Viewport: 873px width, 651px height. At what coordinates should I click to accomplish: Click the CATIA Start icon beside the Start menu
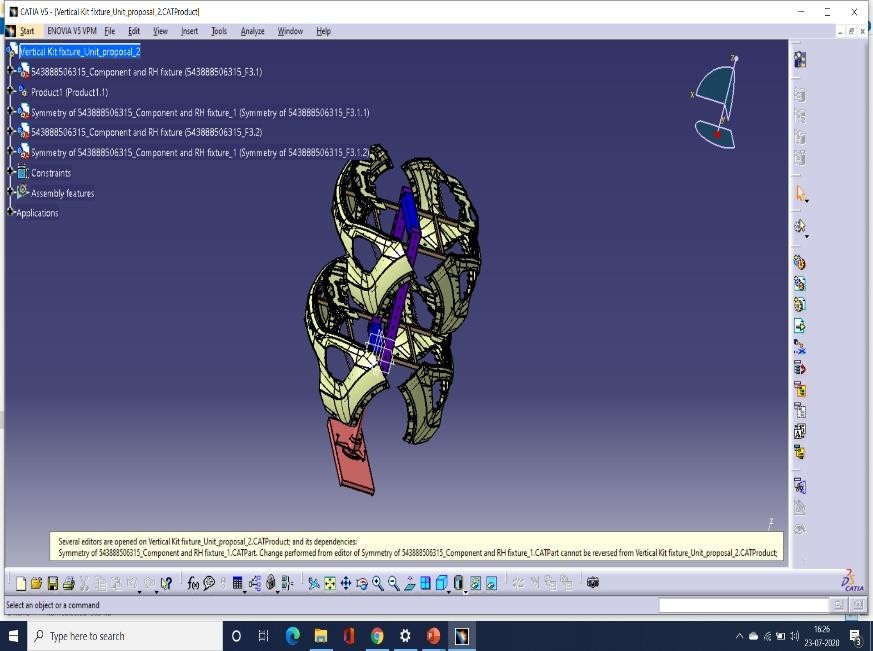coord(11,31)
